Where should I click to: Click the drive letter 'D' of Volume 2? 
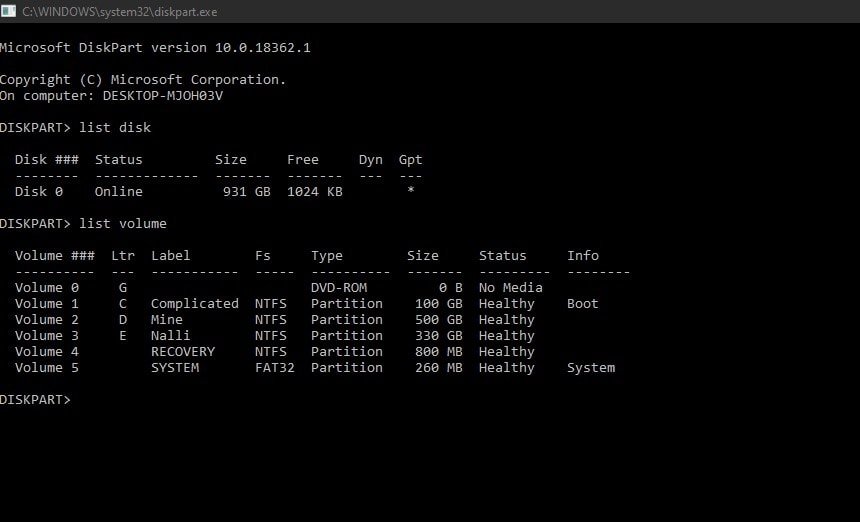123,320
